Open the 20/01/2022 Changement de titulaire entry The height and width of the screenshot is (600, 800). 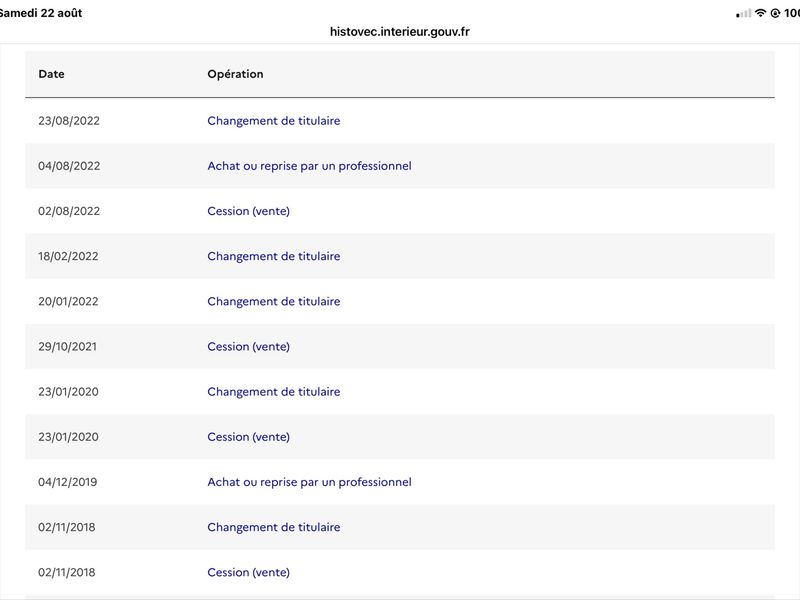(273, 302)
